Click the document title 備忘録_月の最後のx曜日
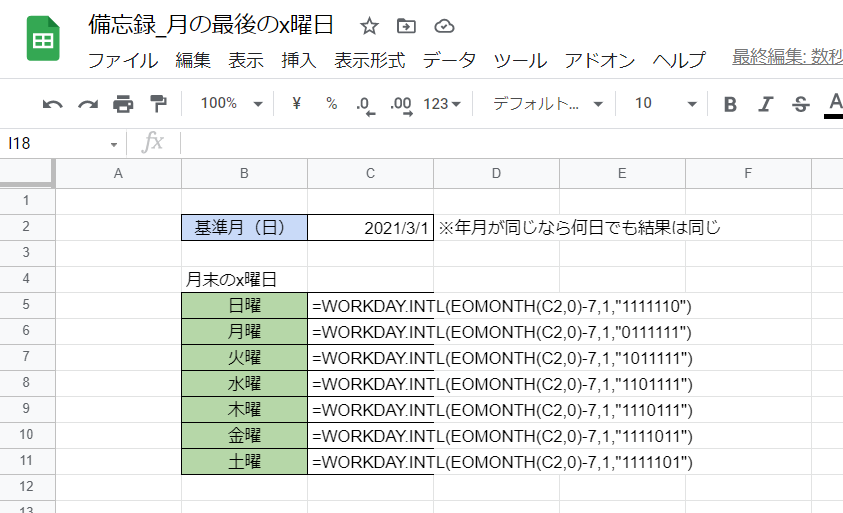 point(211,25)
